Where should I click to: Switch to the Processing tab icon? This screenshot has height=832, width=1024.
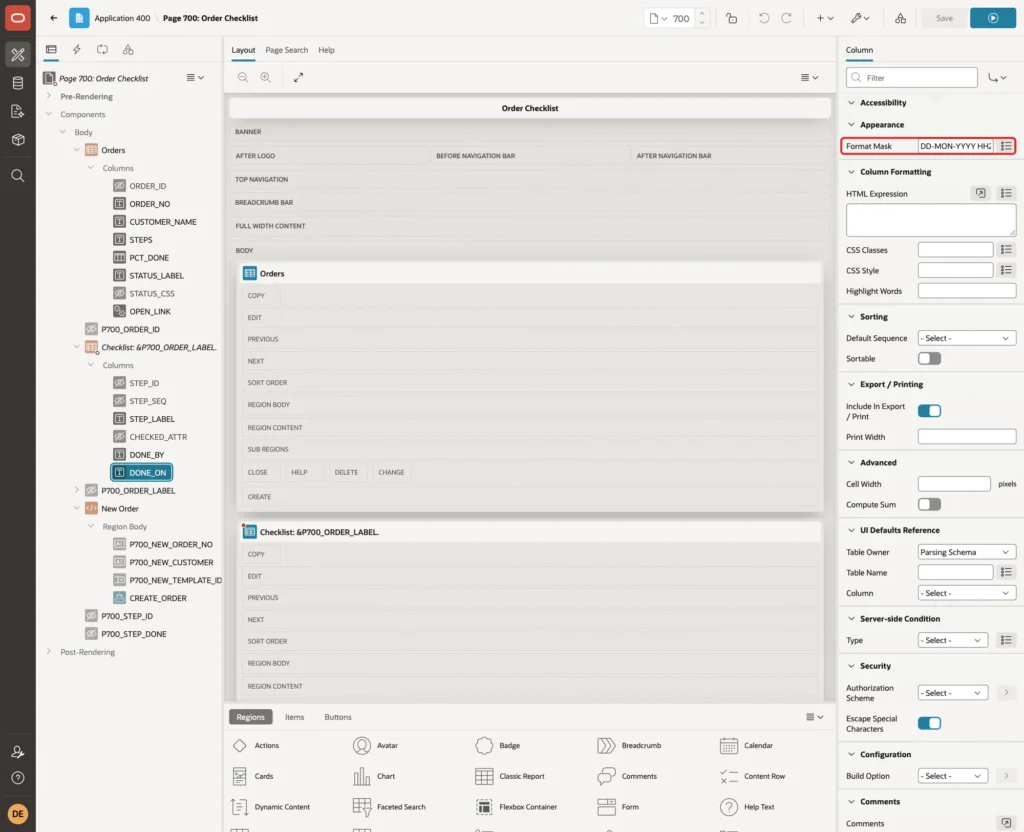point(103,50)
